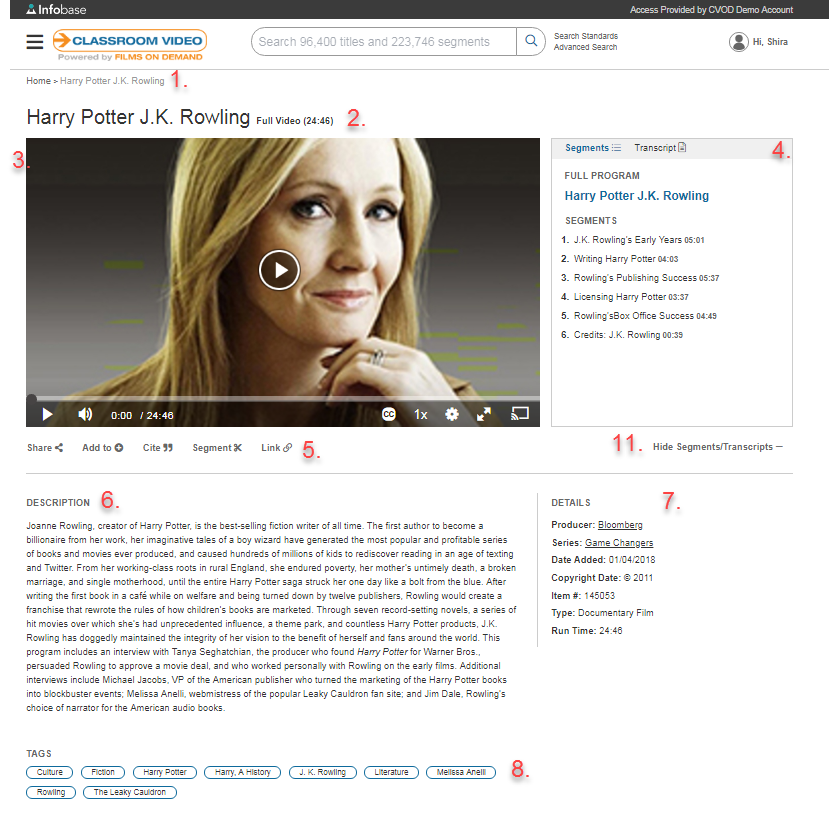The image size is (829, 816).
Task: Create a custom Segment clip
Action: pos(217,448)
